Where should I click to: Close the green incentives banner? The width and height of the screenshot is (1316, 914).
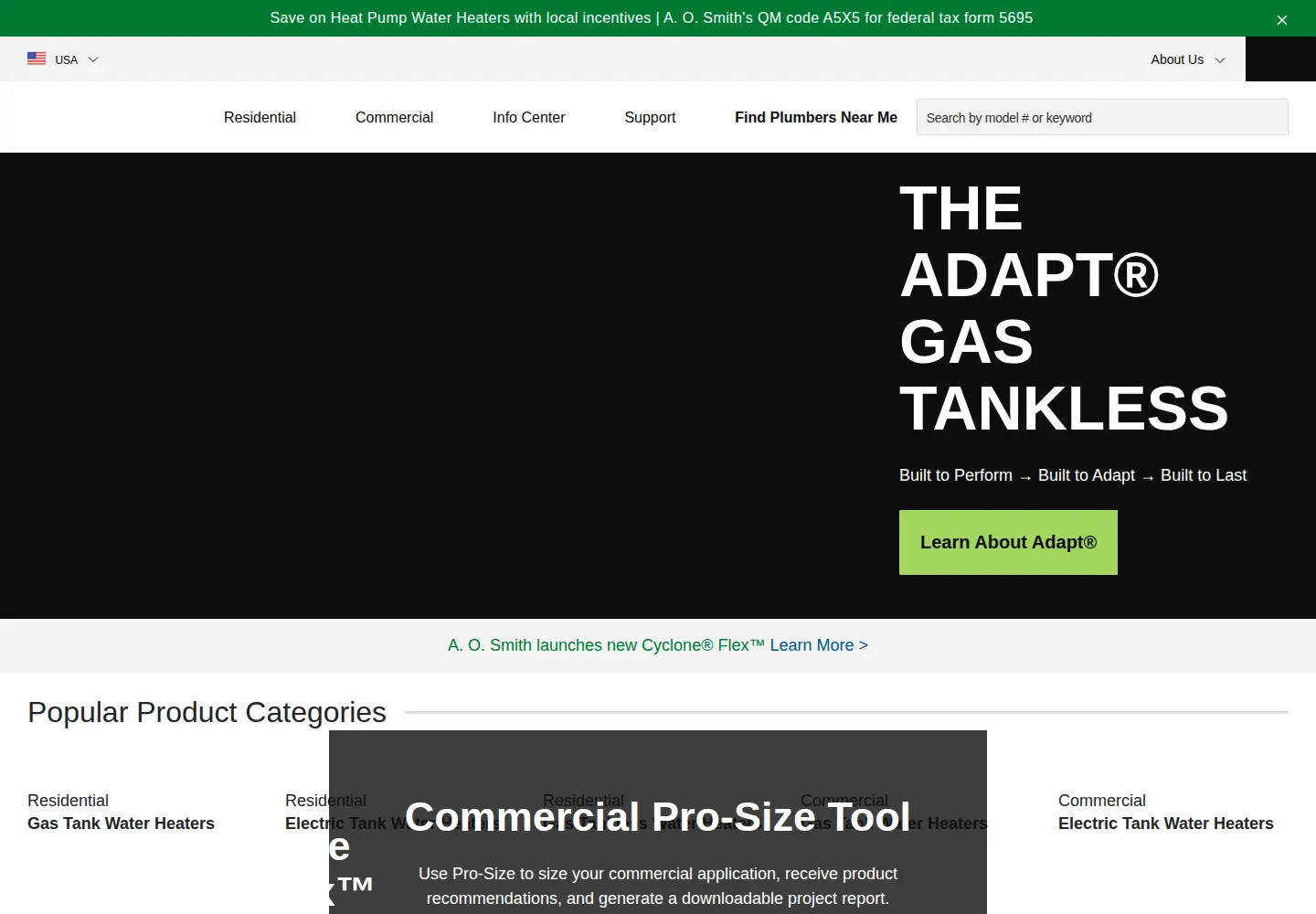pos(1281,19)
